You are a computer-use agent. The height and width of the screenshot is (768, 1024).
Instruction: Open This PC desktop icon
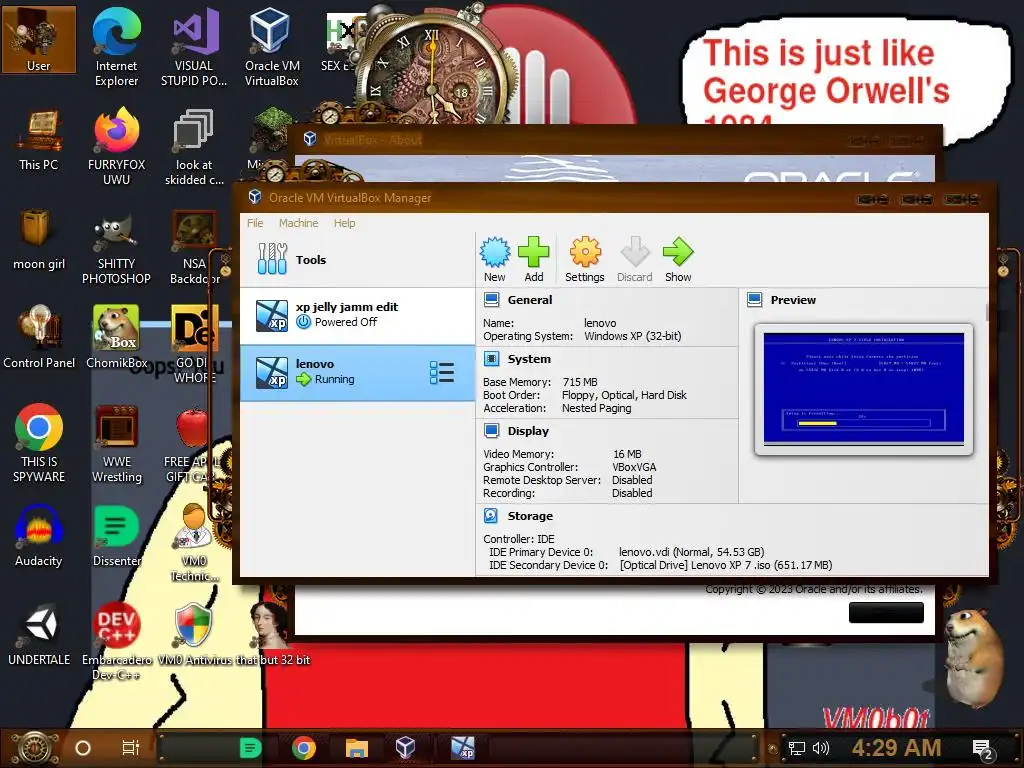click(39, 140)
